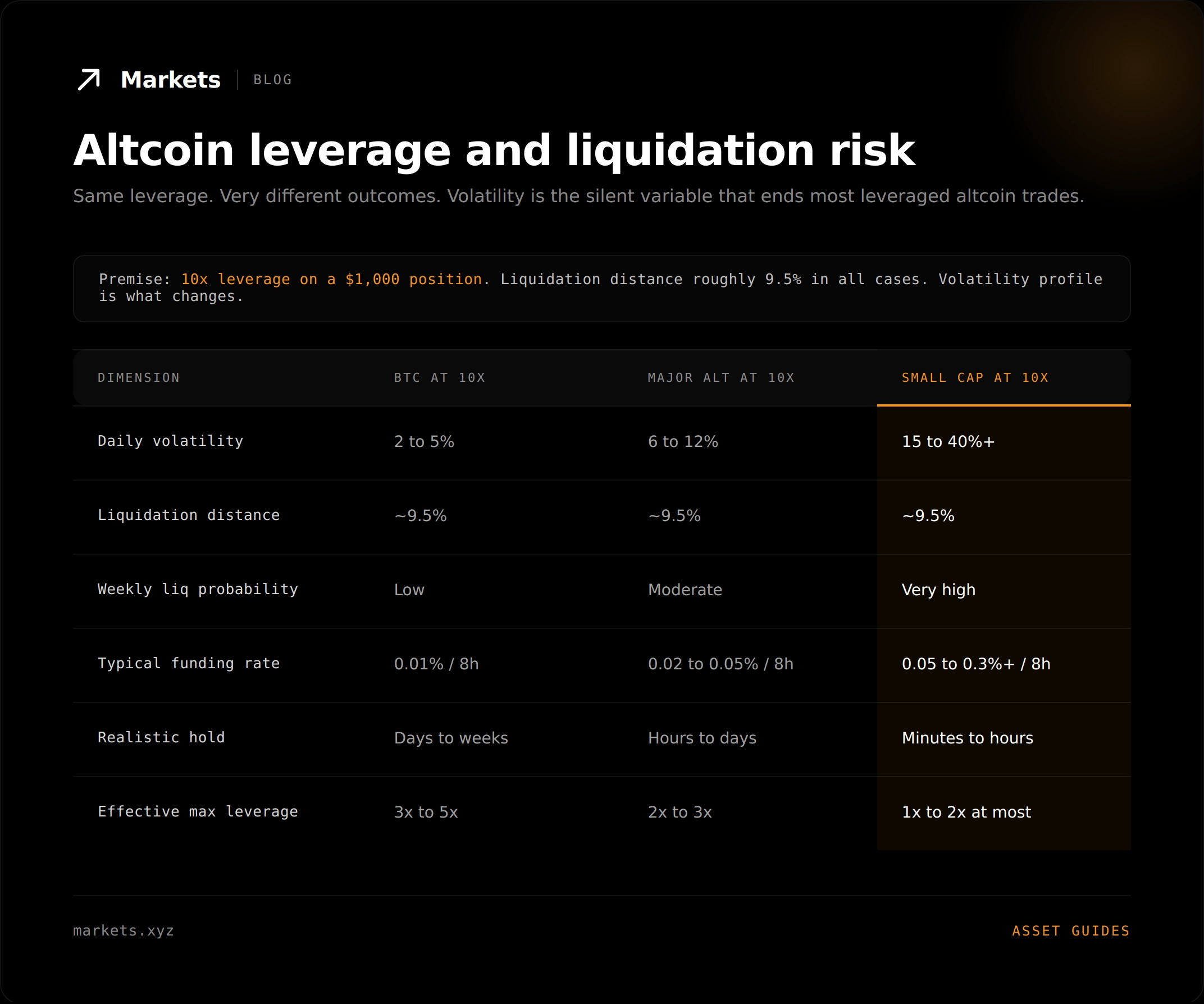Click the 'Realistic hold' row label
This screenshot has height=1004, width=1204.
pos(161,737)
